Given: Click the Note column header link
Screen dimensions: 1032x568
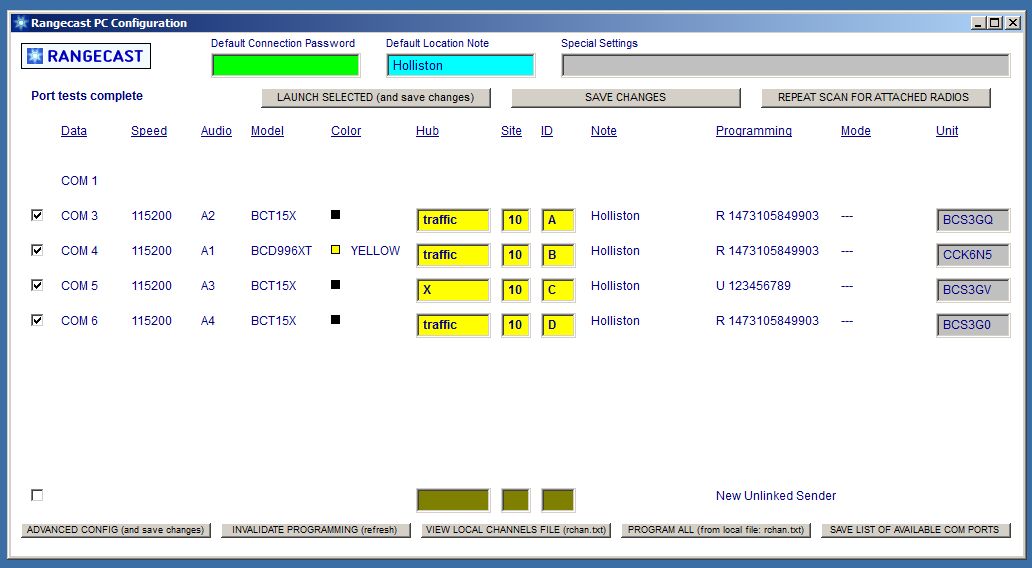Looking at the screenshot, I should [x=604, y=131].
